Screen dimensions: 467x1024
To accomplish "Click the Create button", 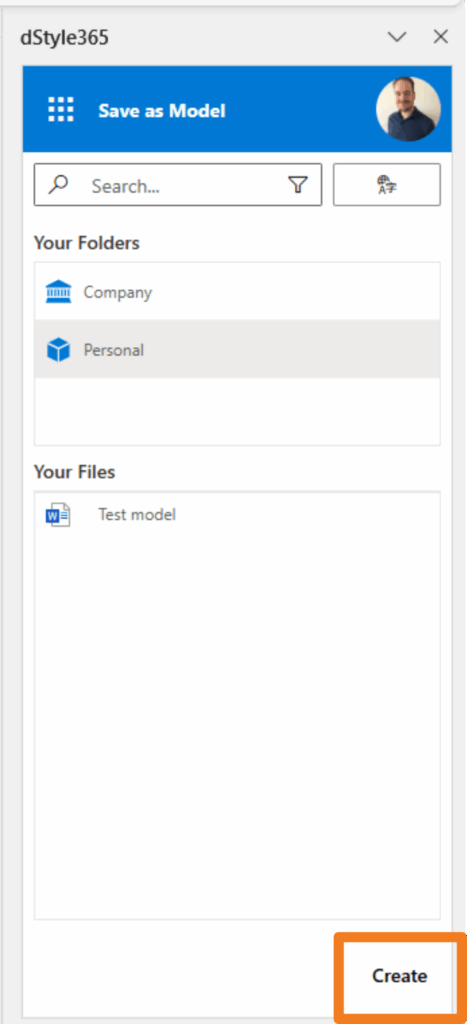I will [399, 976].
